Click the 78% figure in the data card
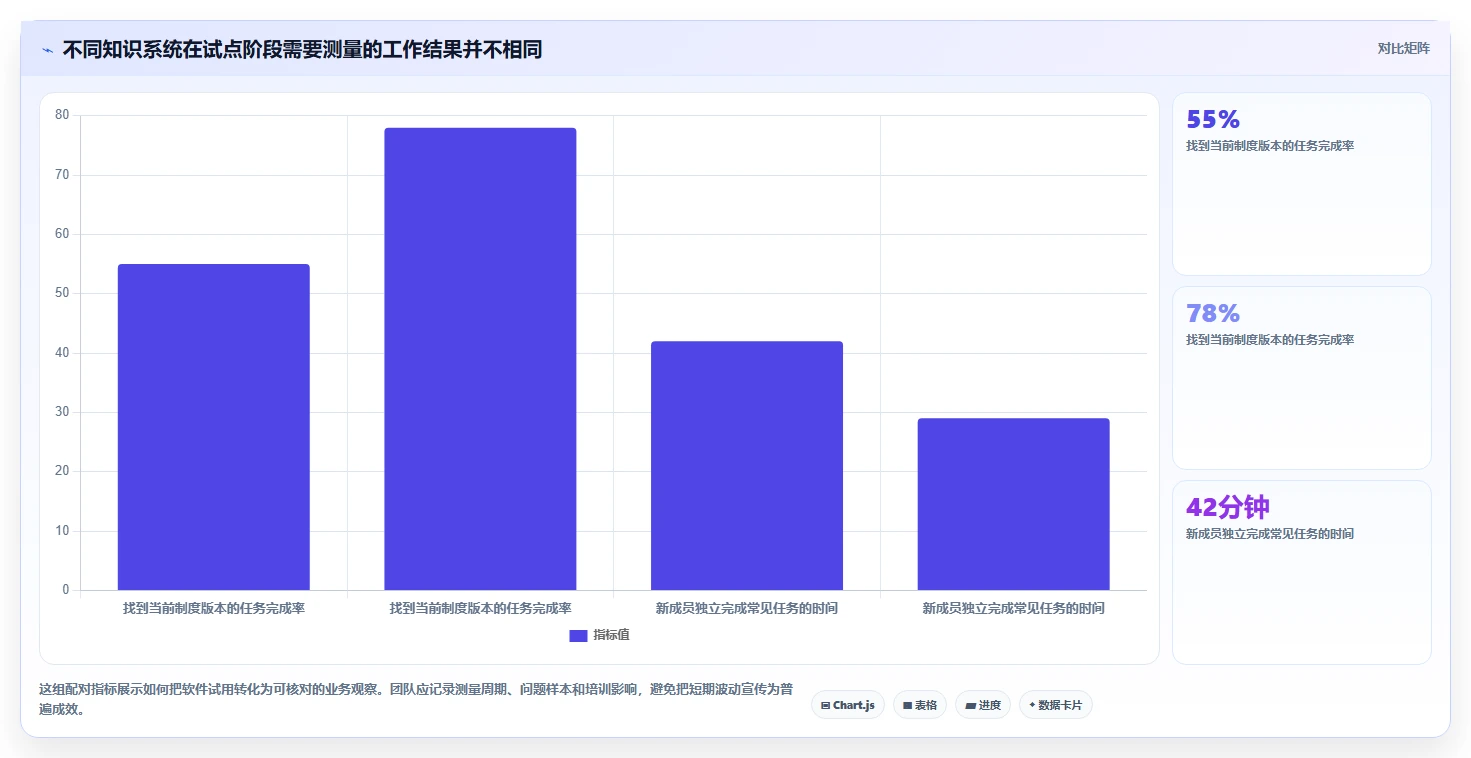1471x758 pixels. pos(1213,314)
